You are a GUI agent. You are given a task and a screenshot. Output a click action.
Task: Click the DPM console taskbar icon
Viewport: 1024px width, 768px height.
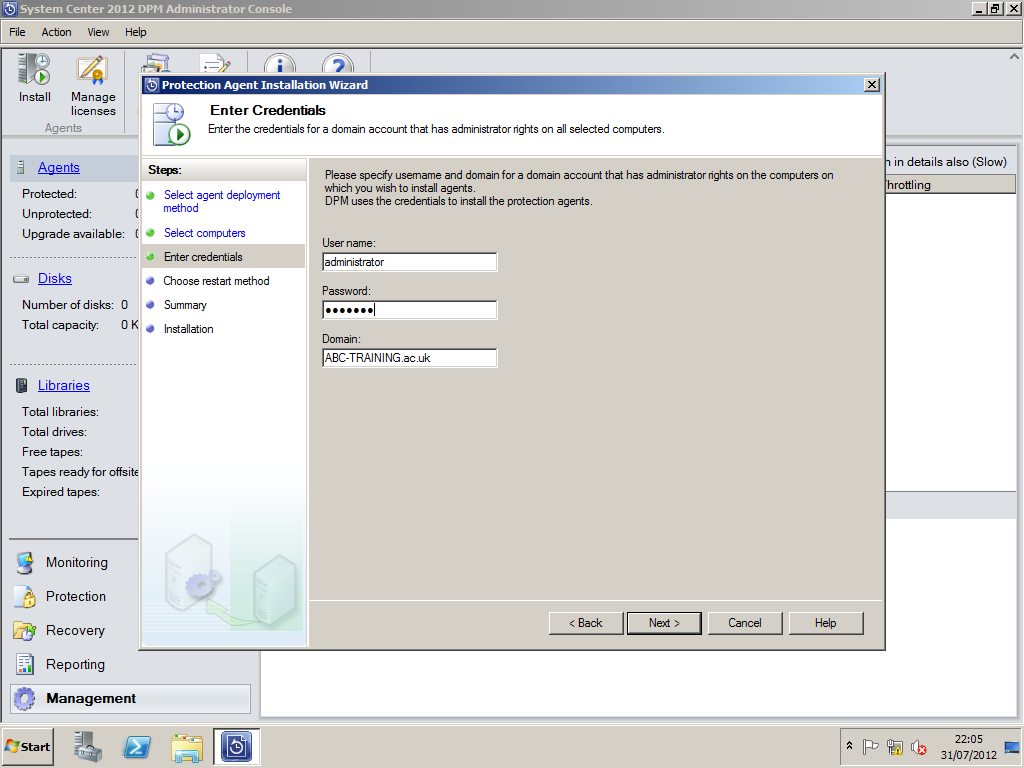tap(236, 746)
